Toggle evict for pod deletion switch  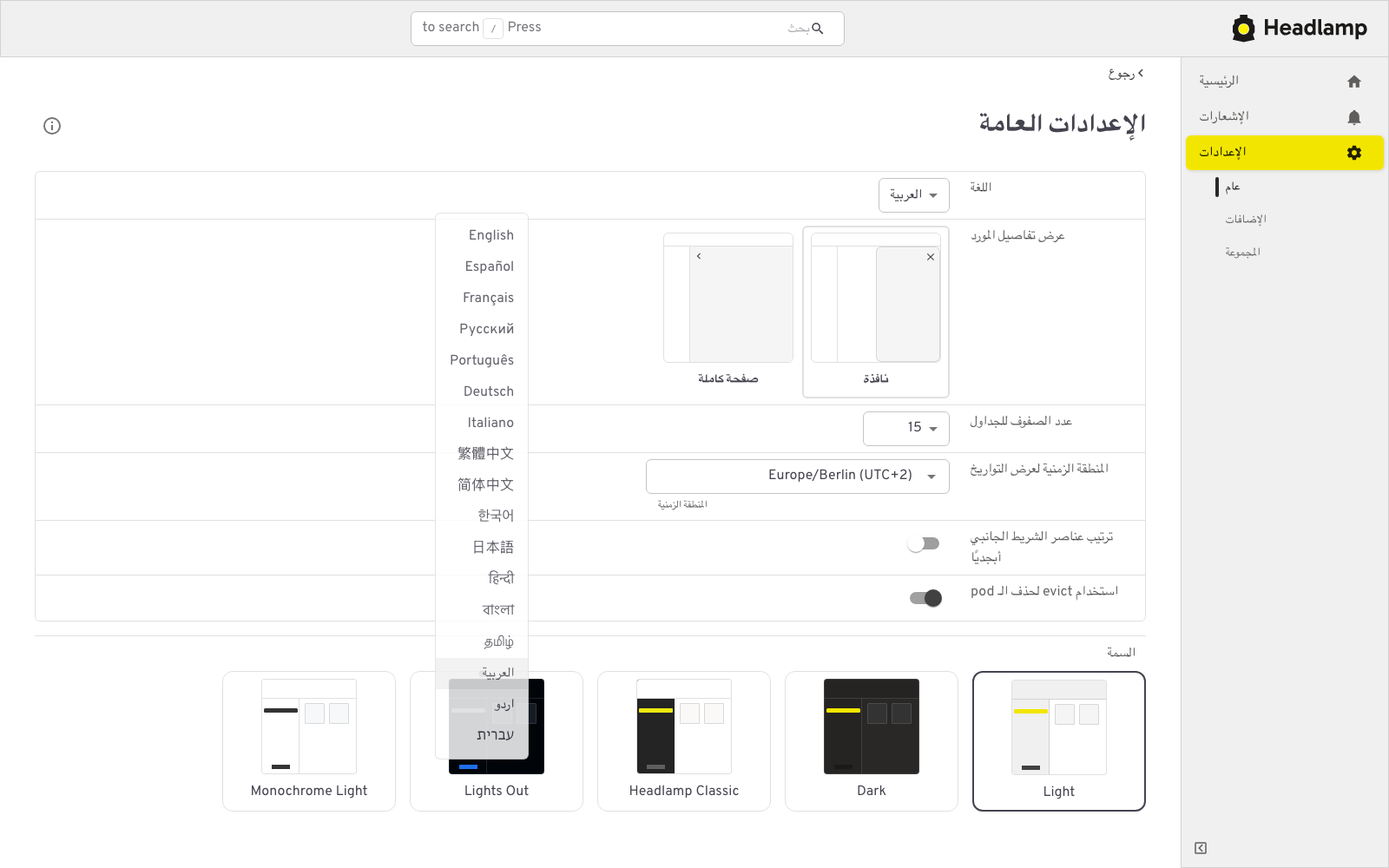[x=925, y=598]
